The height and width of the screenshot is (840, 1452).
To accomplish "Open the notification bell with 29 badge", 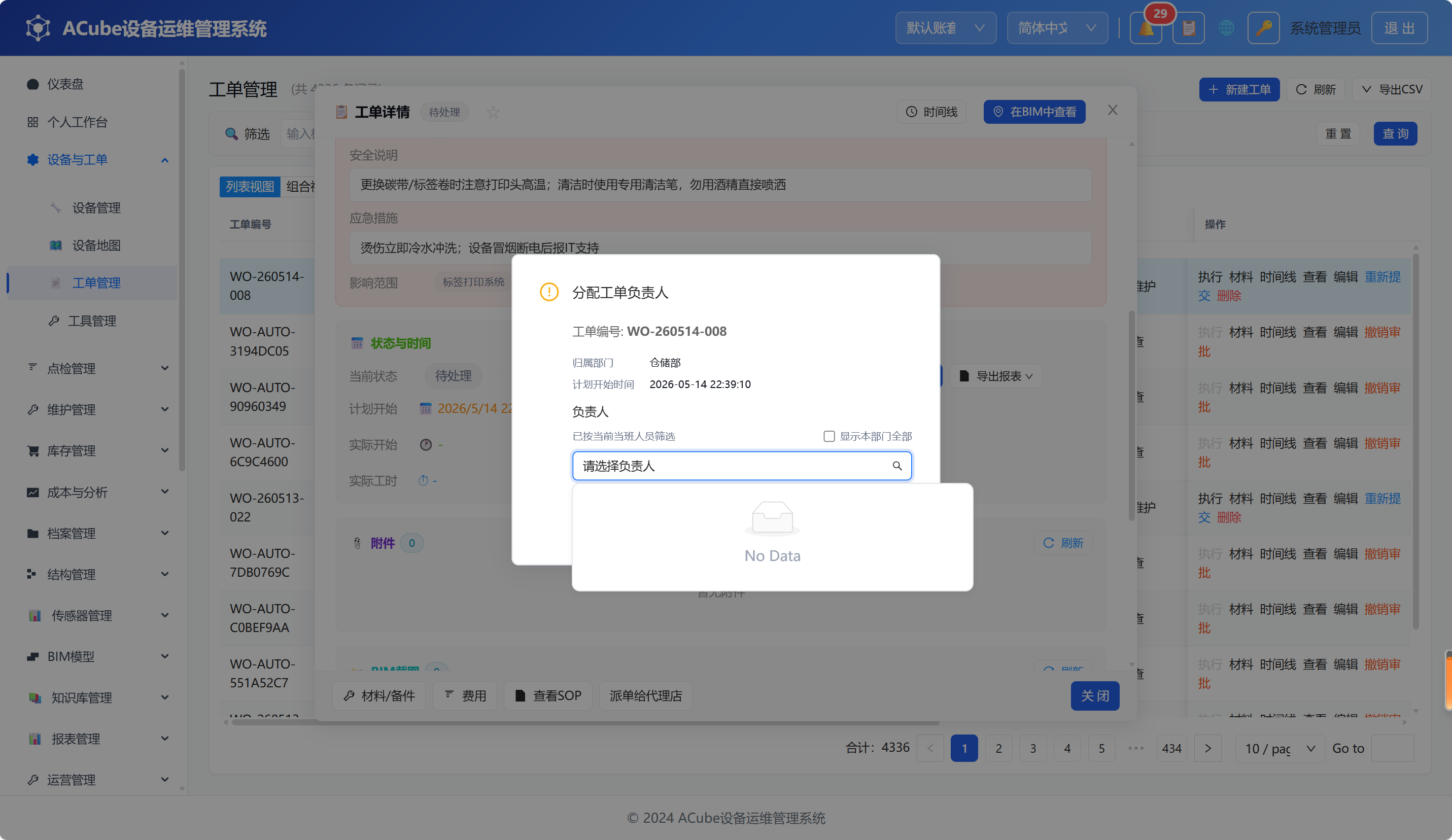I will click(x=1146, y=28).
